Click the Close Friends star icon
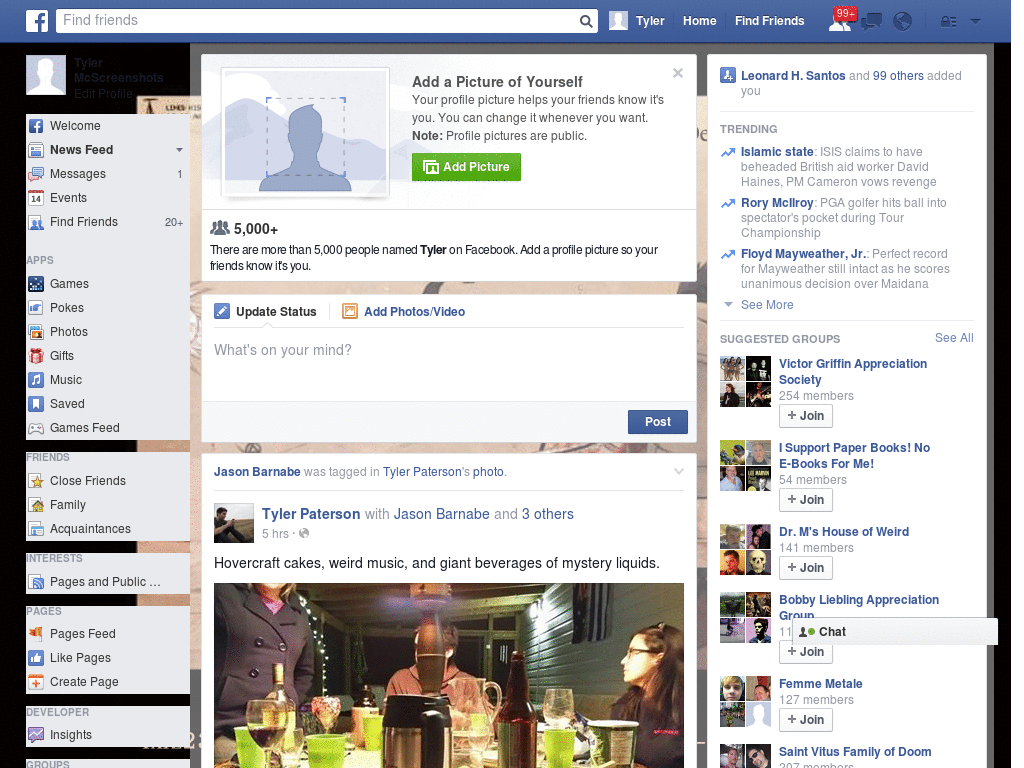The width and height of the screenshot is (1024, 768). coord(36,481)
